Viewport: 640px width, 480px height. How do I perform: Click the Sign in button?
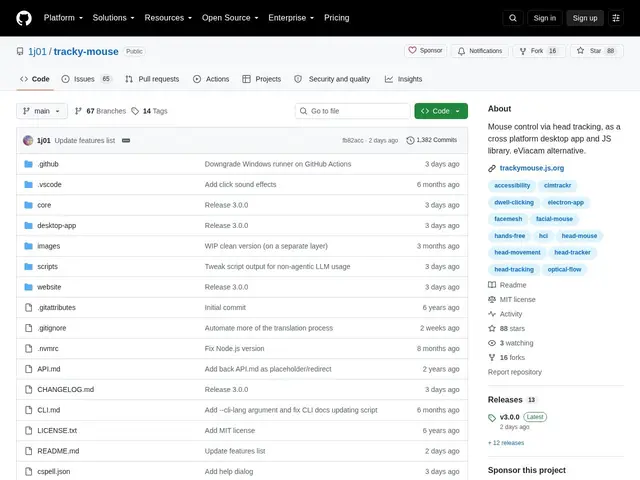[x=544, y=18]
